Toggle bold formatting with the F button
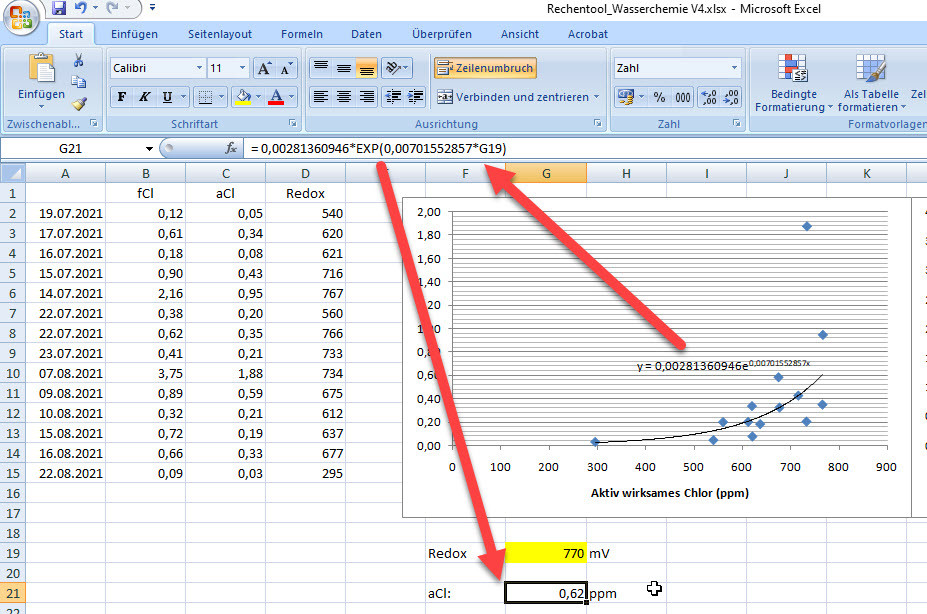This screenshot has height=614, width=927. (x=122, y=98)
